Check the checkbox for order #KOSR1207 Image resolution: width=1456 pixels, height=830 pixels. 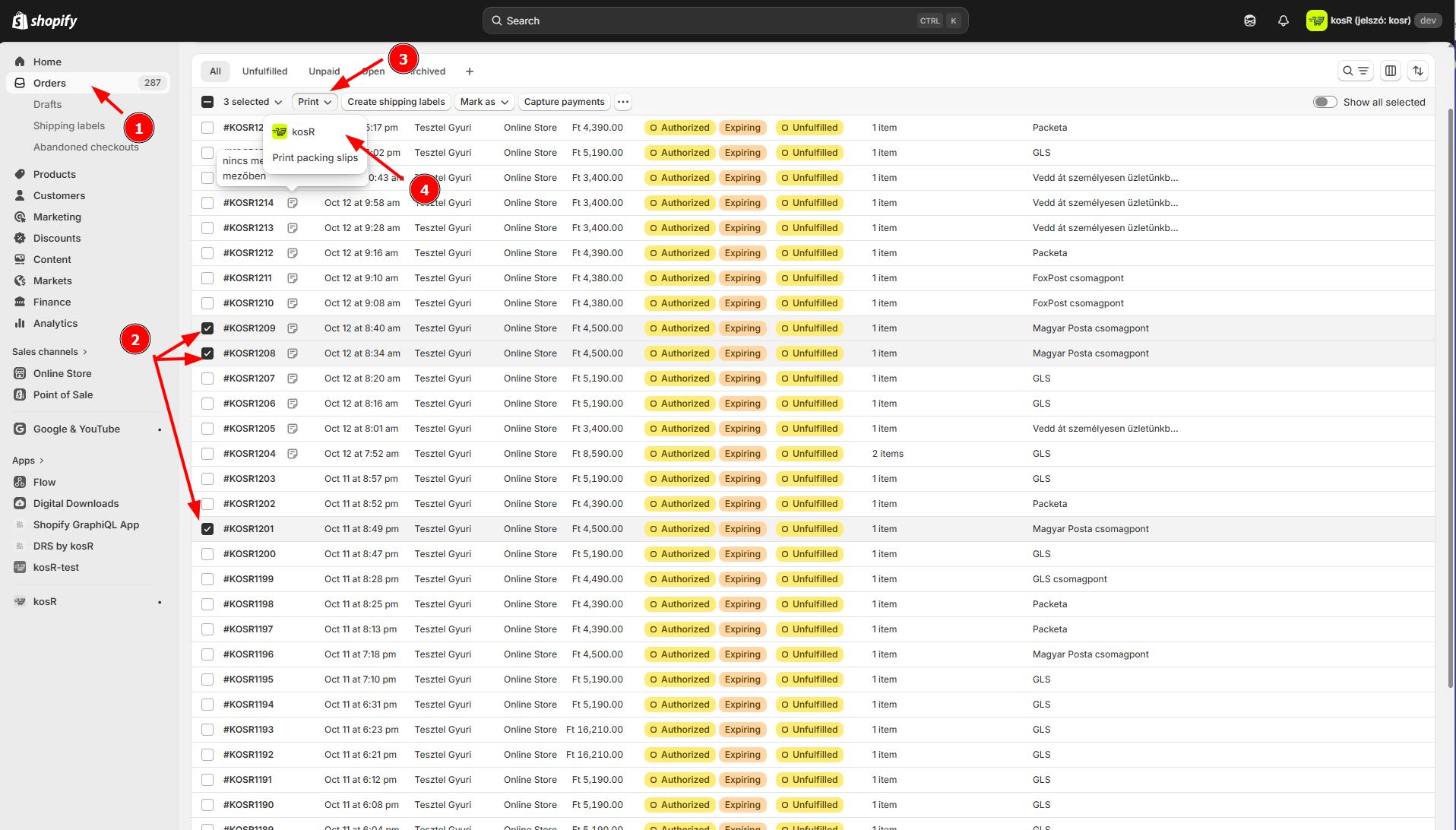point(207,379)
